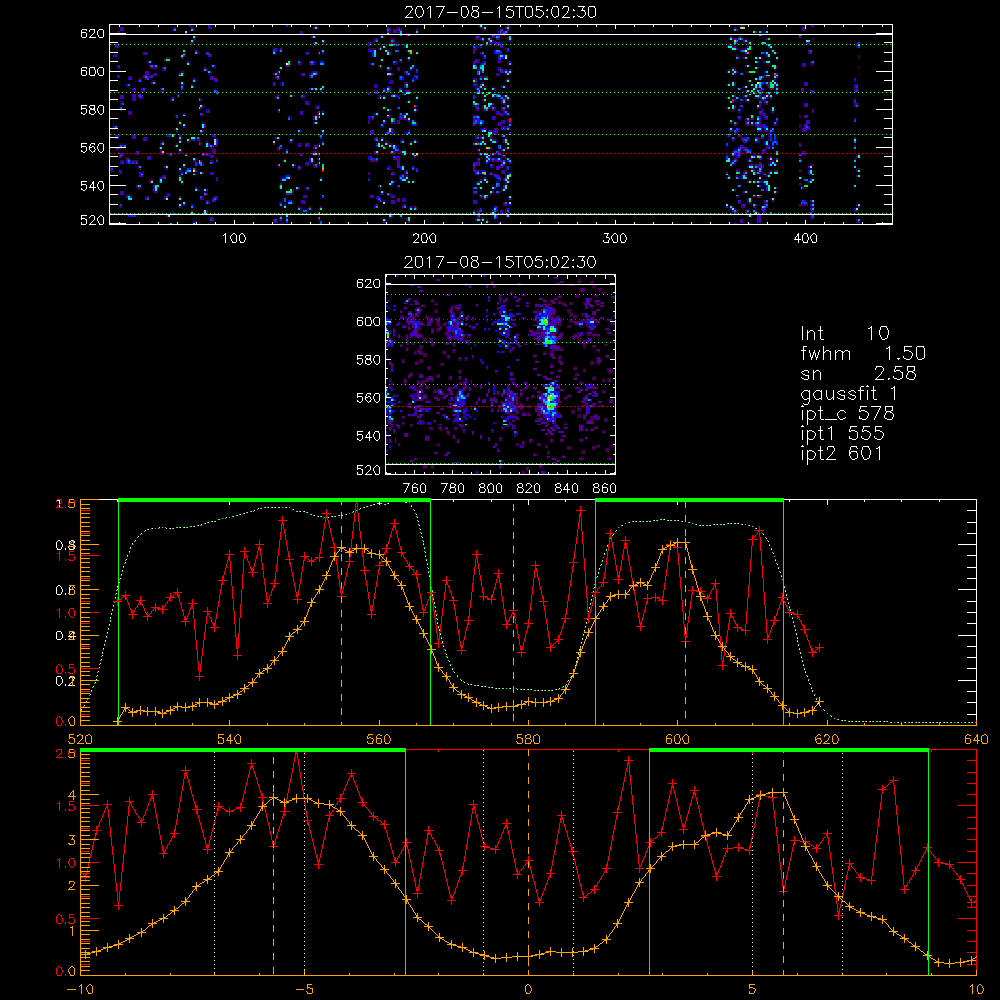Viewport: 1000px width, 1000px height.
Task: Click y-axis label 600 on middle image
Action: point(369,322)
